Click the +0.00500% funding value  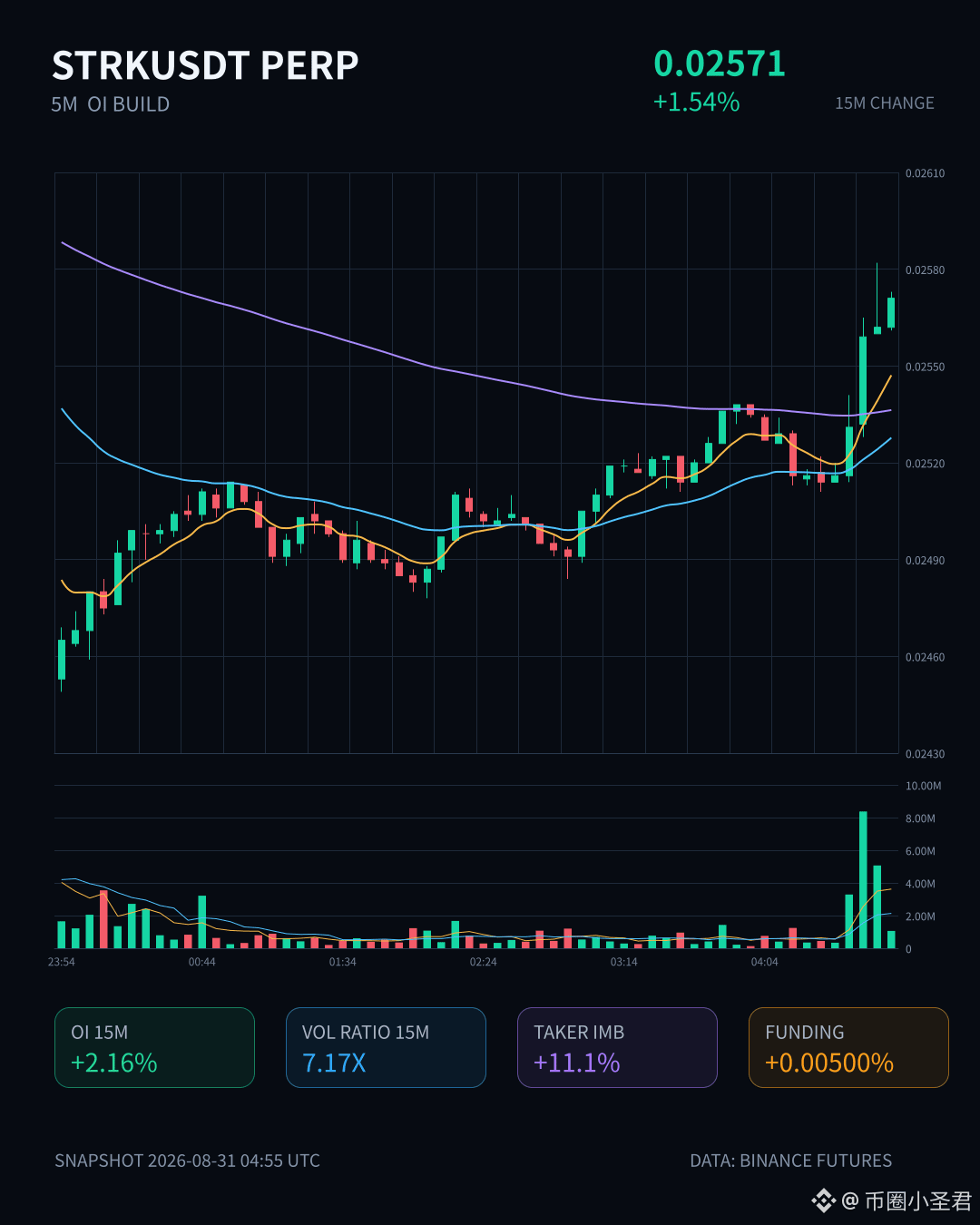click(829, 1063)
